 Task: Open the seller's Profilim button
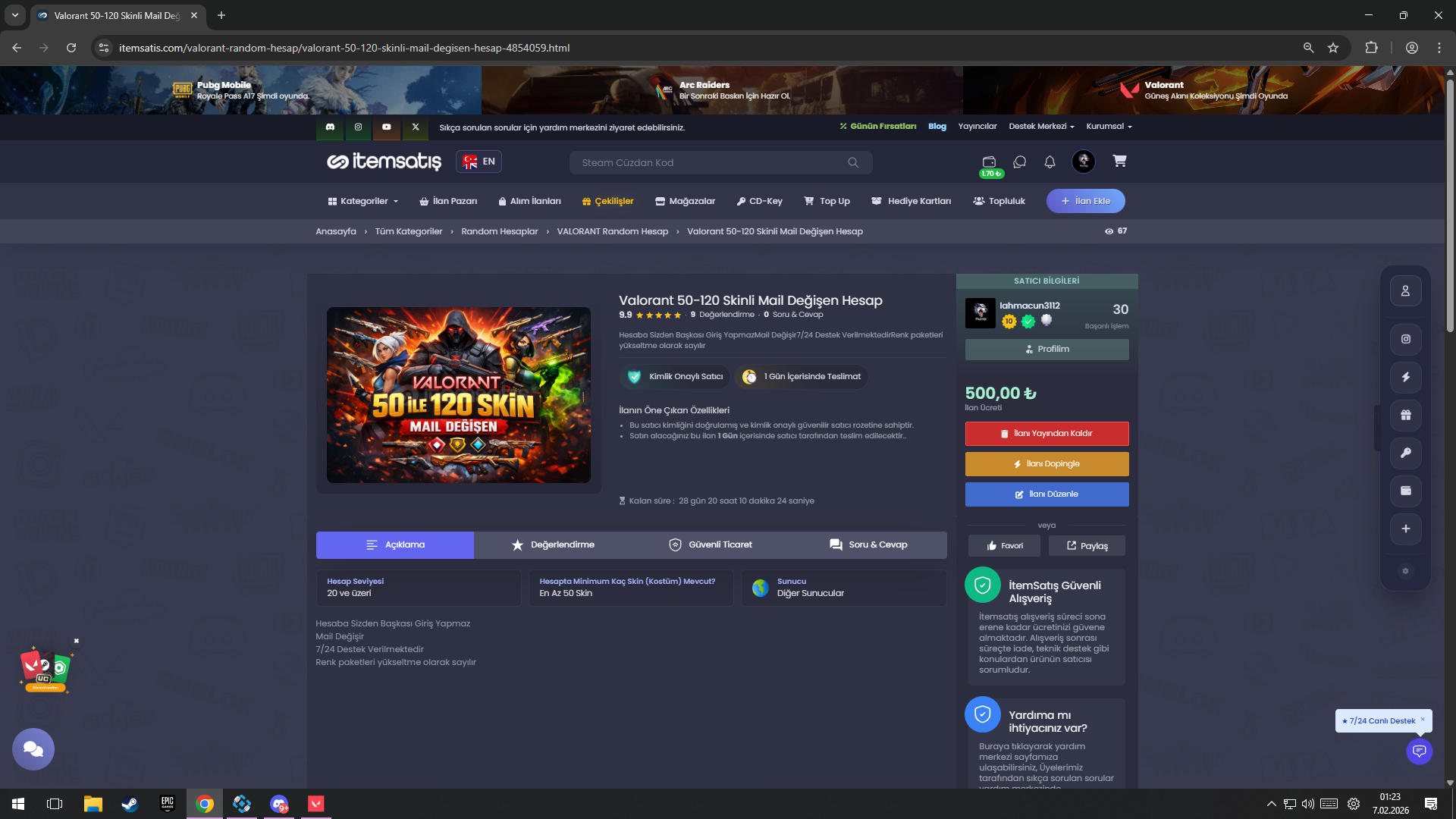point(1047,350)
